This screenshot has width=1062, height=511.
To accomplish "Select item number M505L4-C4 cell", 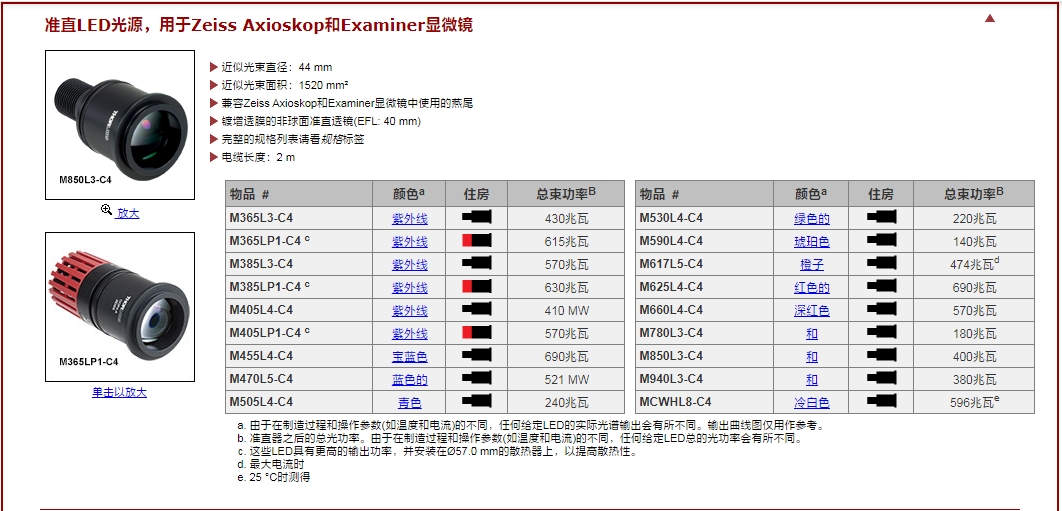I will [x=299, y=402].
